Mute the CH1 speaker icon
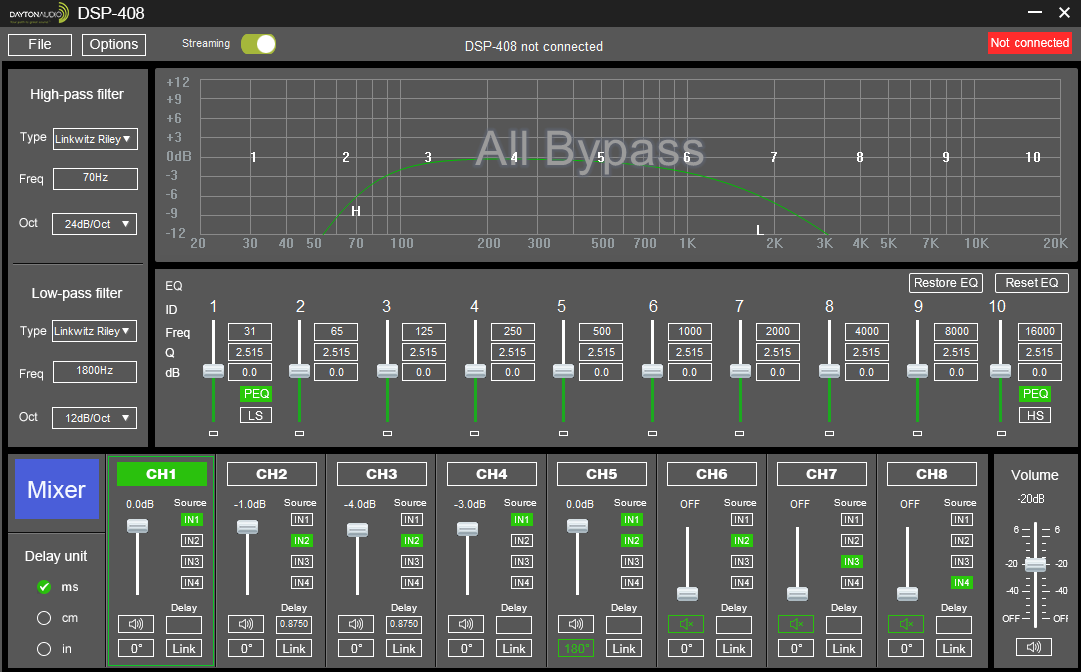The width and height of the screenshot is (1081, 672). [x=136, y=624]
